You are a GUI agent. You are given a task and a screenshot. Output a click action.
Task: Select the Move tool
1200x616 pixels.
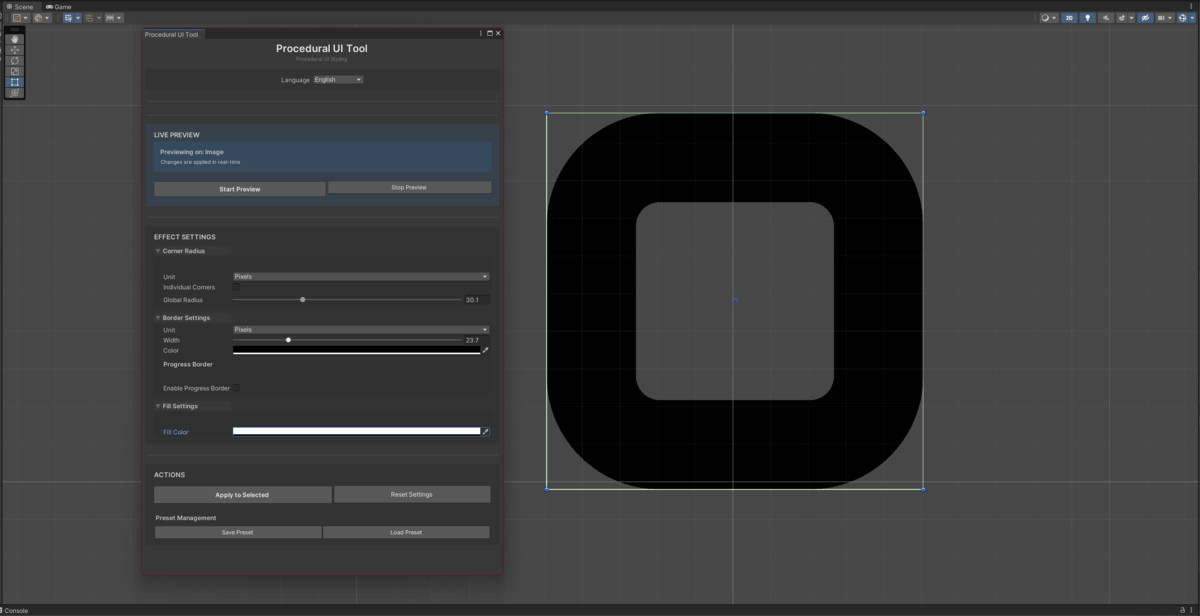pyautogui.click(x=15, y=50)
